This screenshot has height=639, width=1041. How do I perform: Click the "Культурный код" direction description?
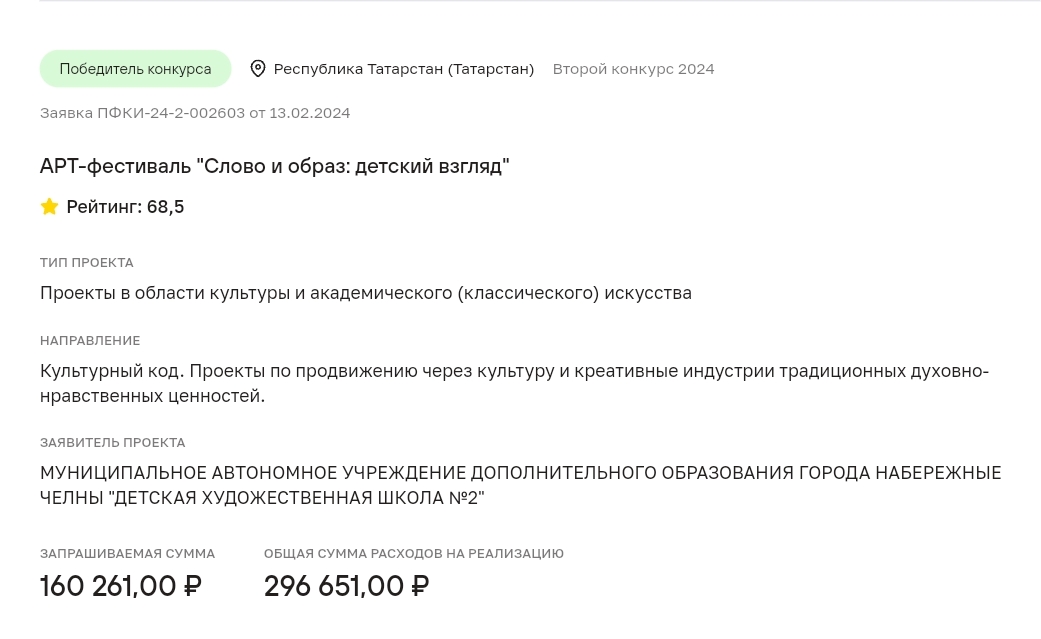514,383
